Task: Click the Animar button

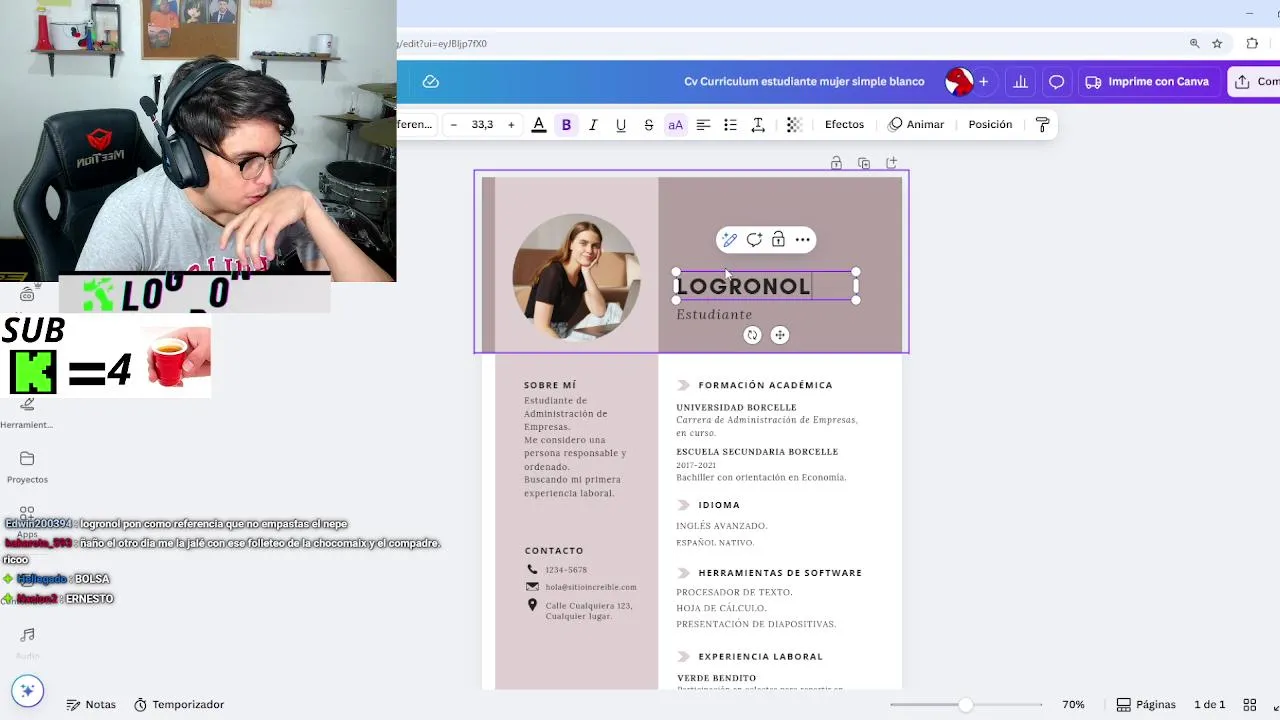Action: click(x=916, y=125)
